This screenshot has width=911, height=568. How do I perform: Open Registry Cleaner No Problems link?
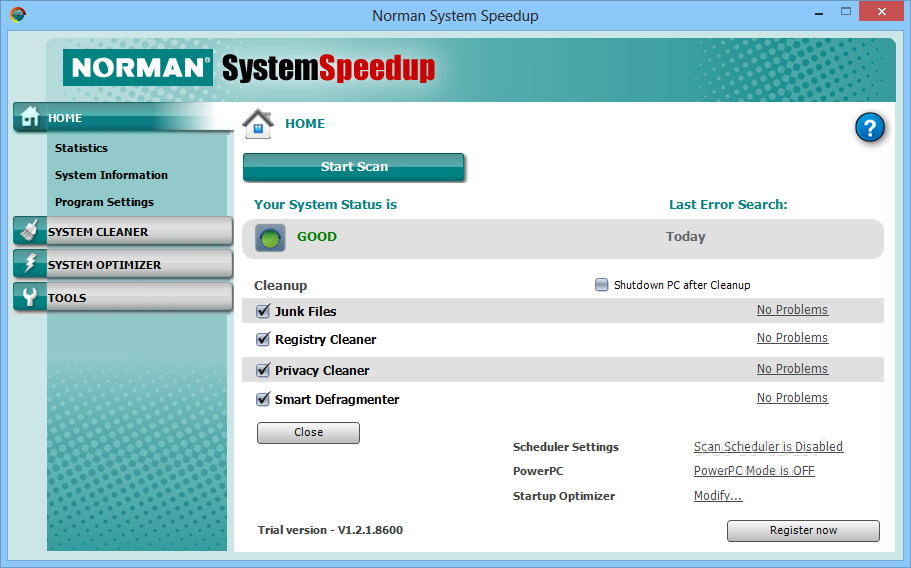pos(792,337)
